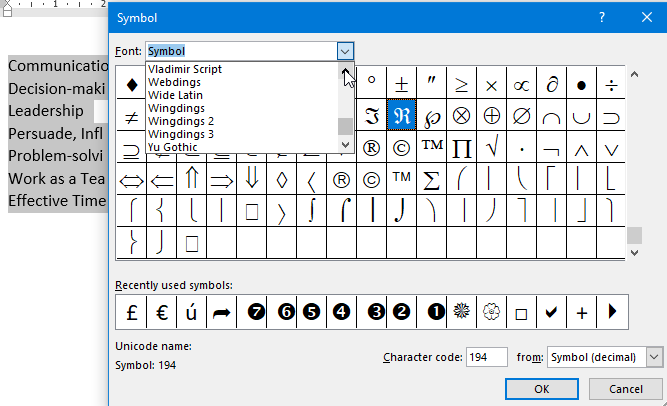Image resolution: width=667 pixels, height=406 pixels.
Task: Select Wingdings 2 in font list
Action: click(183, 121)
